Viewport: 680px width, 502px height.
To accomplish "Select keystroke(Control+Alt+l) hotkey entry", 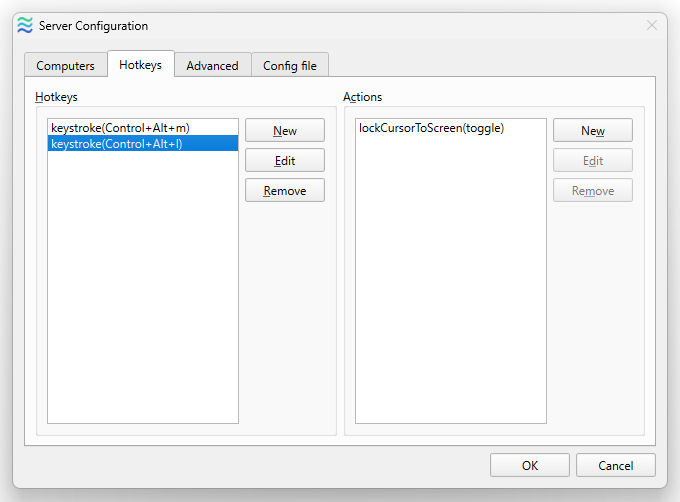I will [143, 143].
